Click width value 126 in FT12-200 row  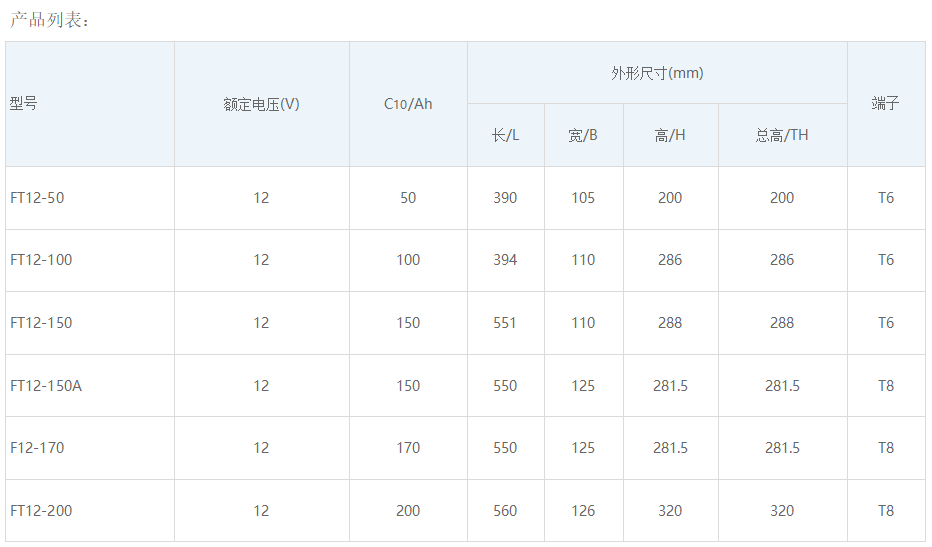tap(583, 511)
